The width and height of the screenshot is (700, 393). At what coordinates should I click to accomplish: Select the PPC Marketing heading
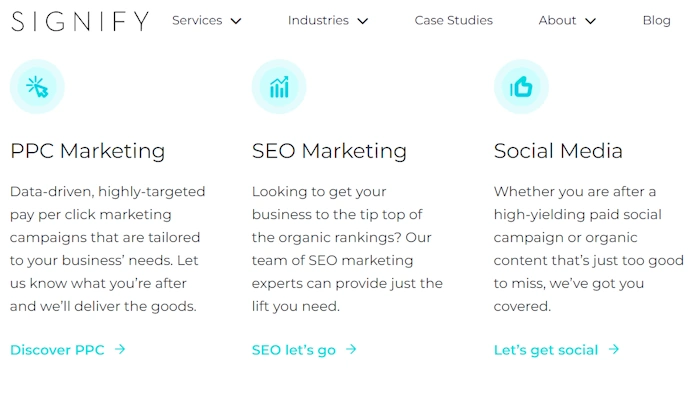88,151
